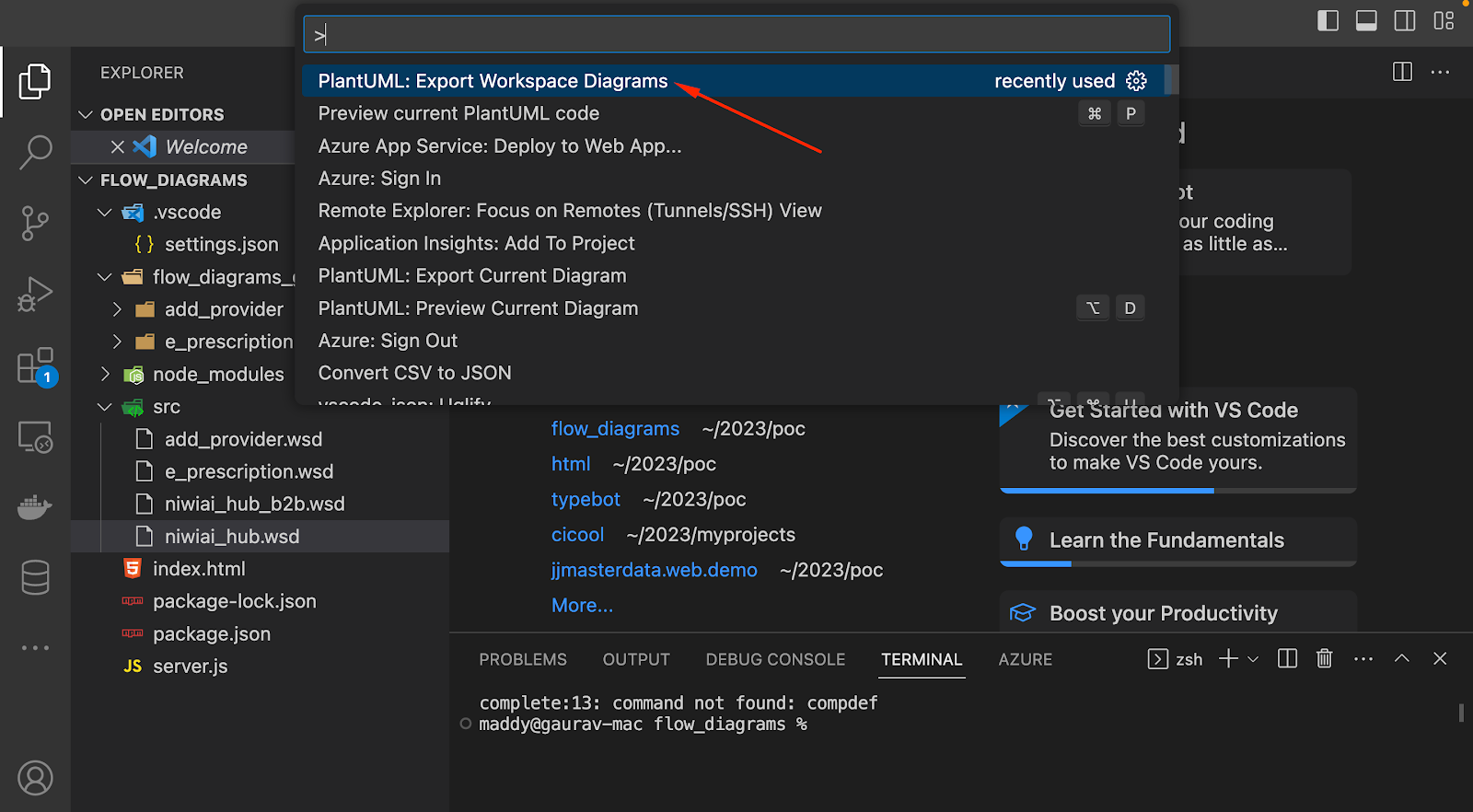
Task: Show additional views ellipsis in activity bar
Action: 35,648
